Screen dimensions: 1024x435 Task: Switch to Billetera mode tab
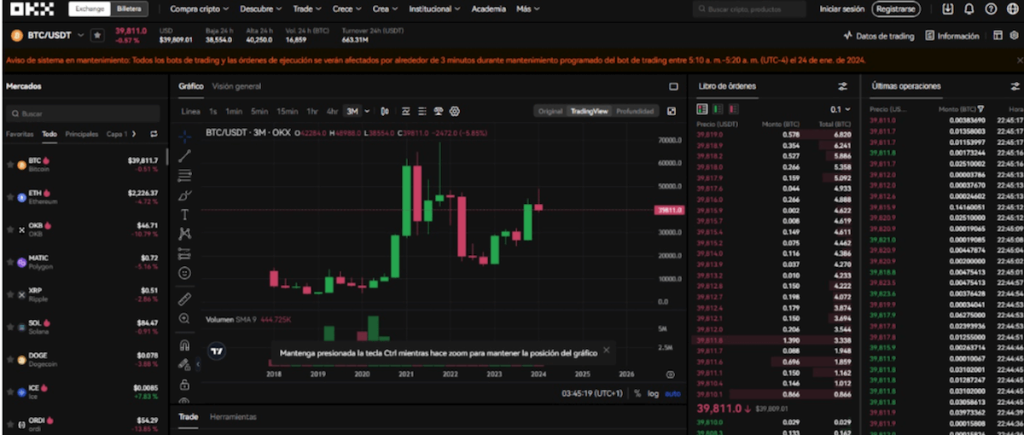tap(129, 9)
